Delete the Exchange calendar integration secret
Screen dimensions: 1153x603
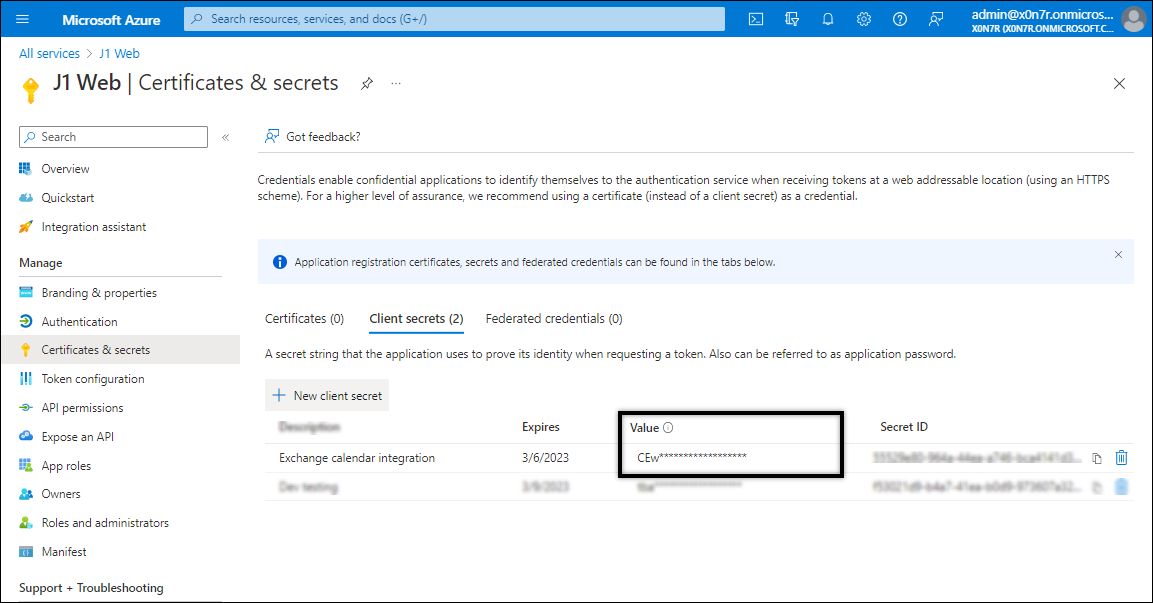coord(1122,458)
